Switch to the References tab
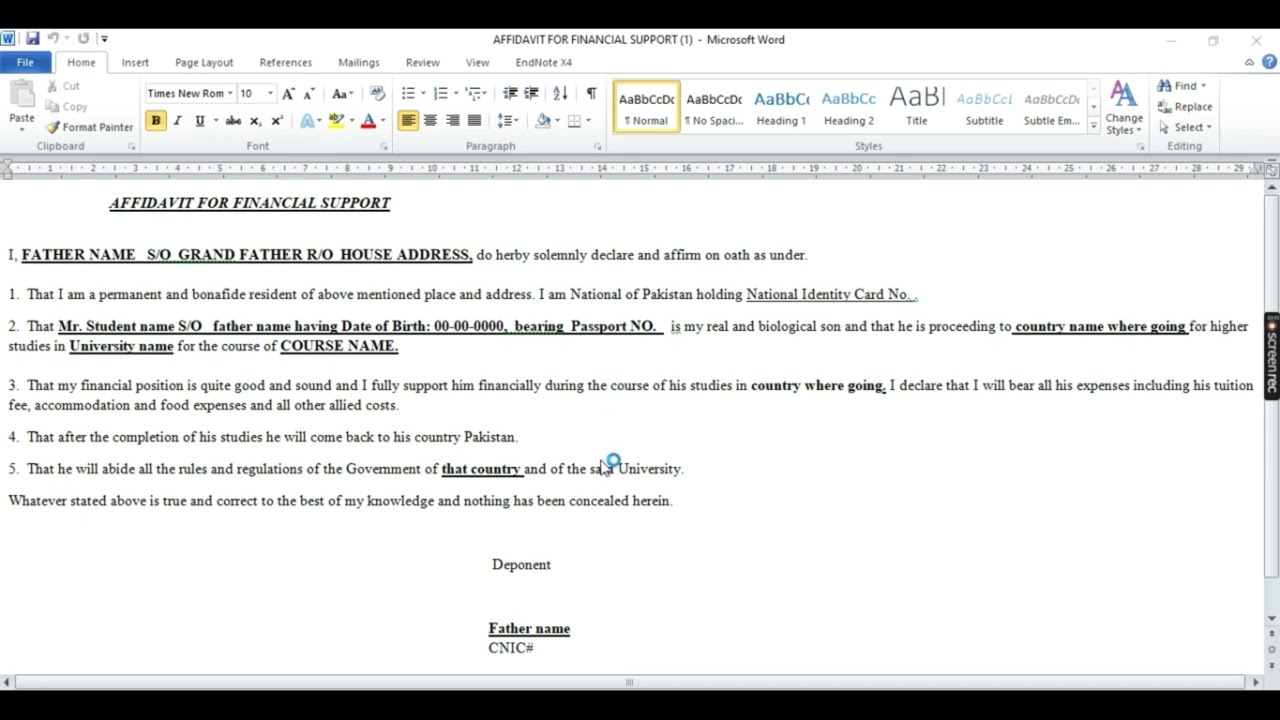Screen dimensions: 1280x720 coord(285,62)
